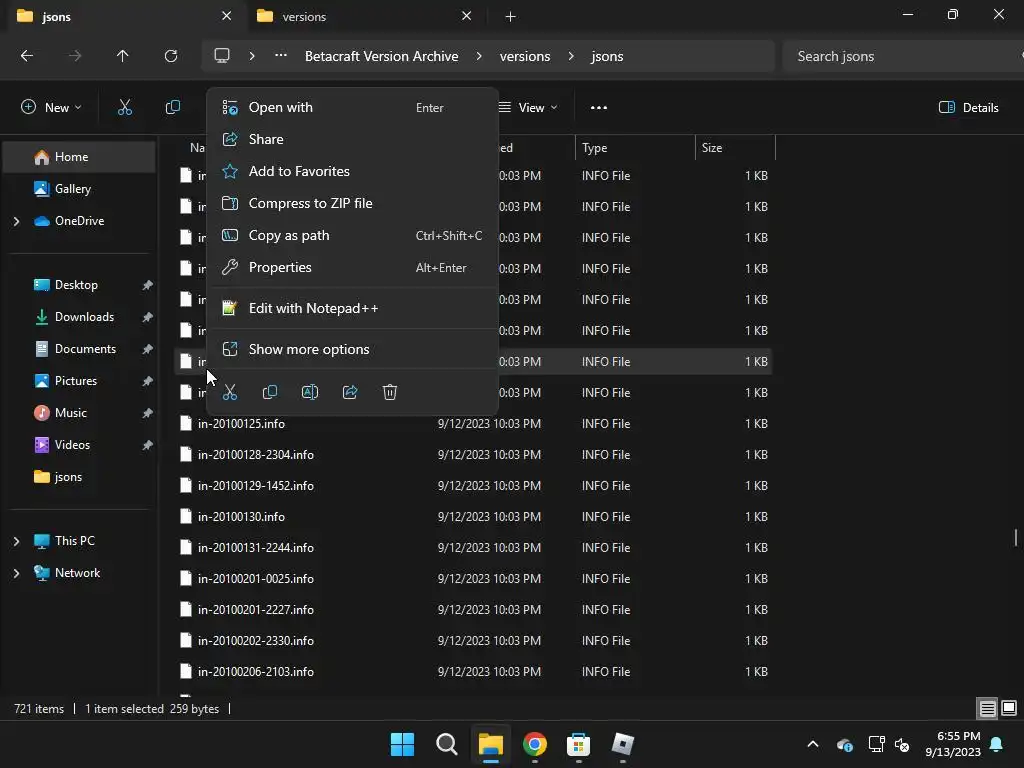
Task: Click the network display icon in the system tray
Action: click(876, 744)
